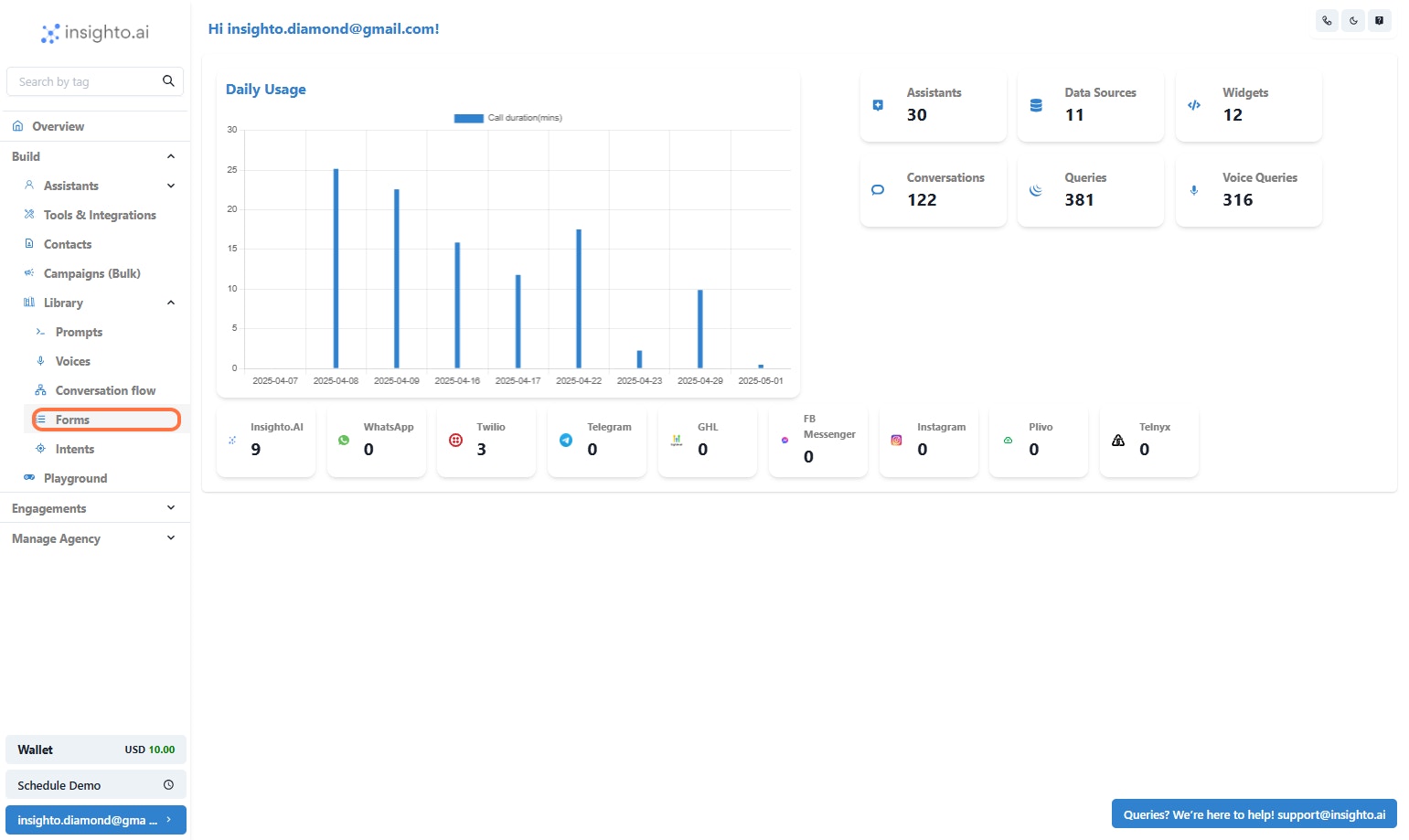Viewport: 1409px width, 840px height.
Task: Open the Assistants 30 stat card
Action: coord(934,106)
